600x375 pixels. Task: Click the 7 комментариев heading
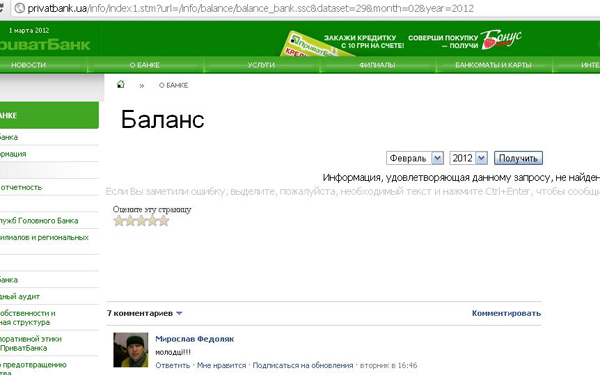(x=140, y=313)
